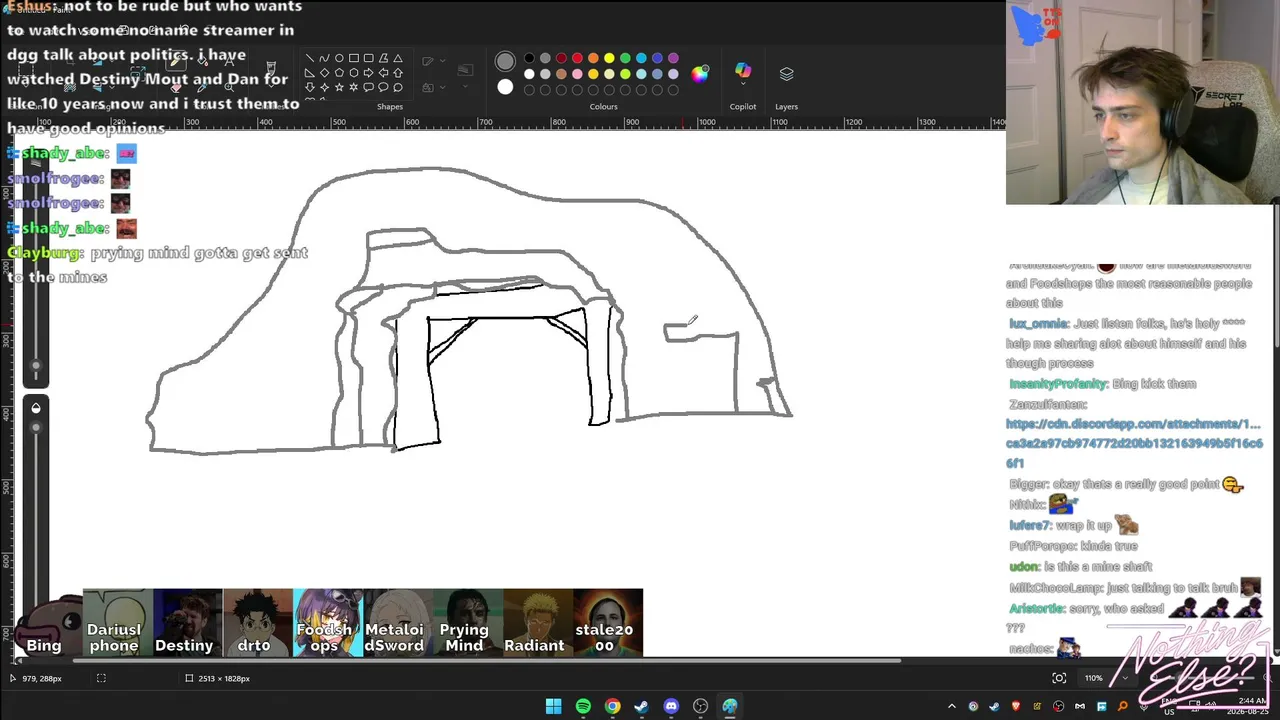Choose the purple colour swatch
Image resolution: width=1280 pixels, height=720 pixels.
[673, 58]
